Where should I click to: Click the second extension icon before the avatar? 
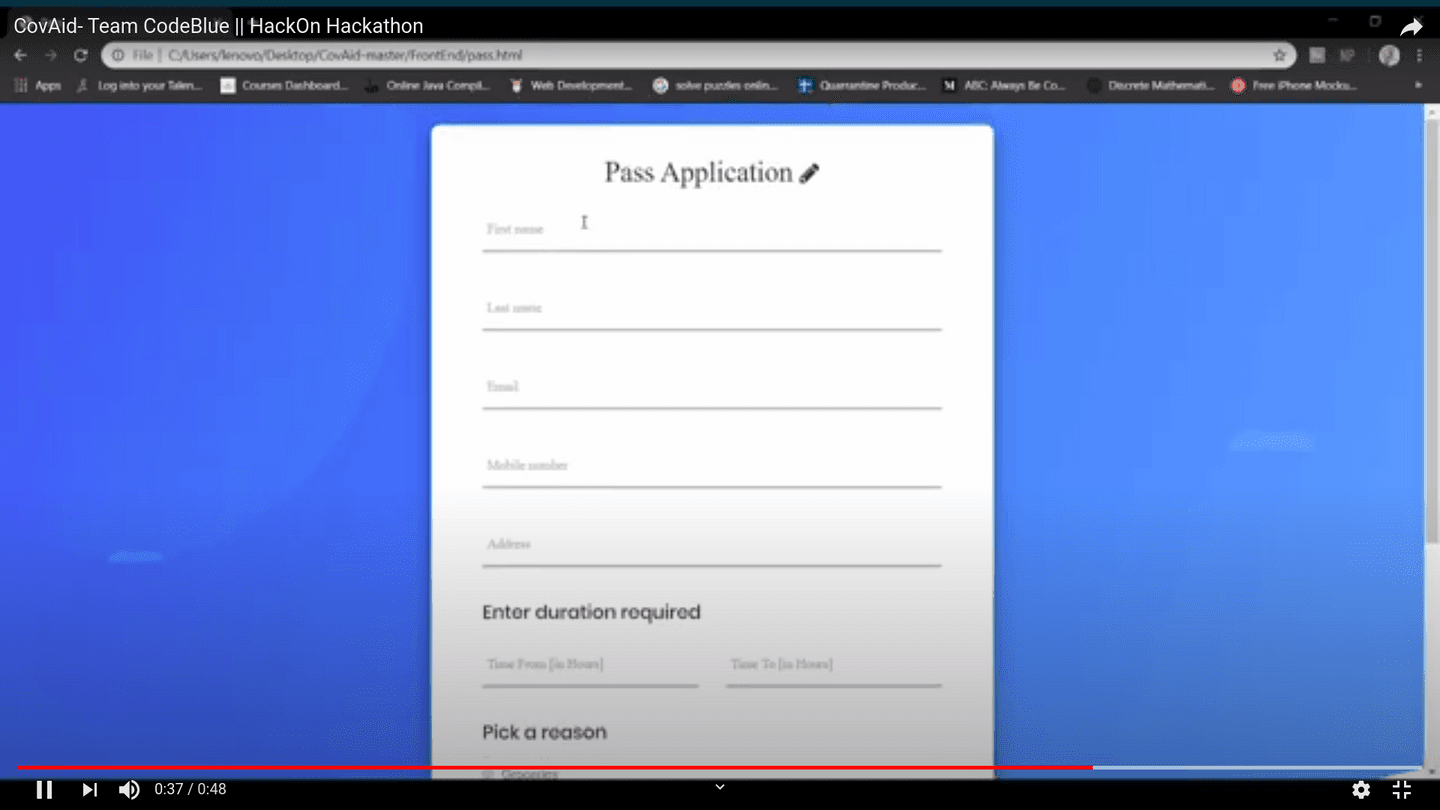click(x=1347, y=55)
